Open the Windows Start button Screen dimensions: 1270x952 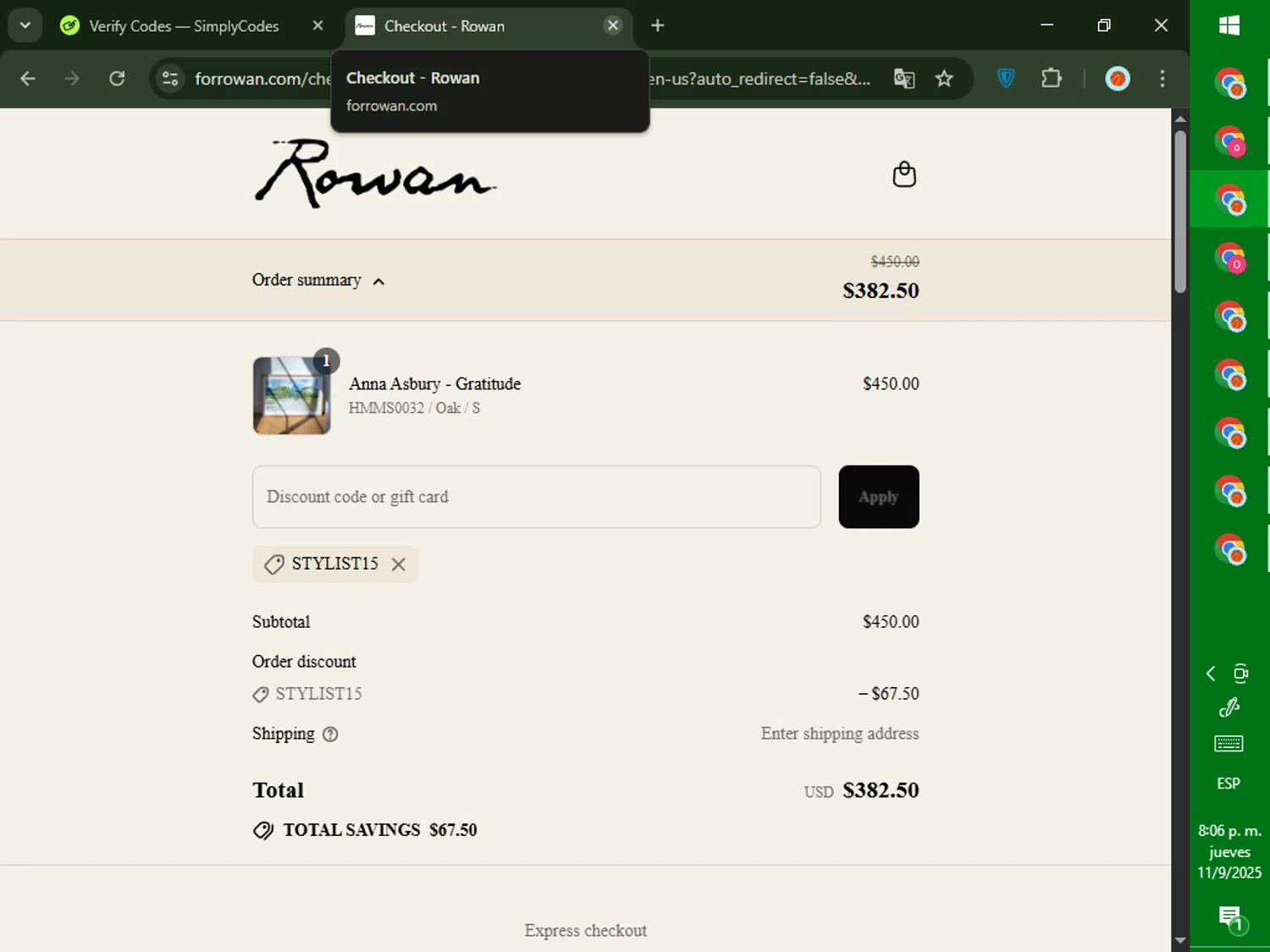1229,26
